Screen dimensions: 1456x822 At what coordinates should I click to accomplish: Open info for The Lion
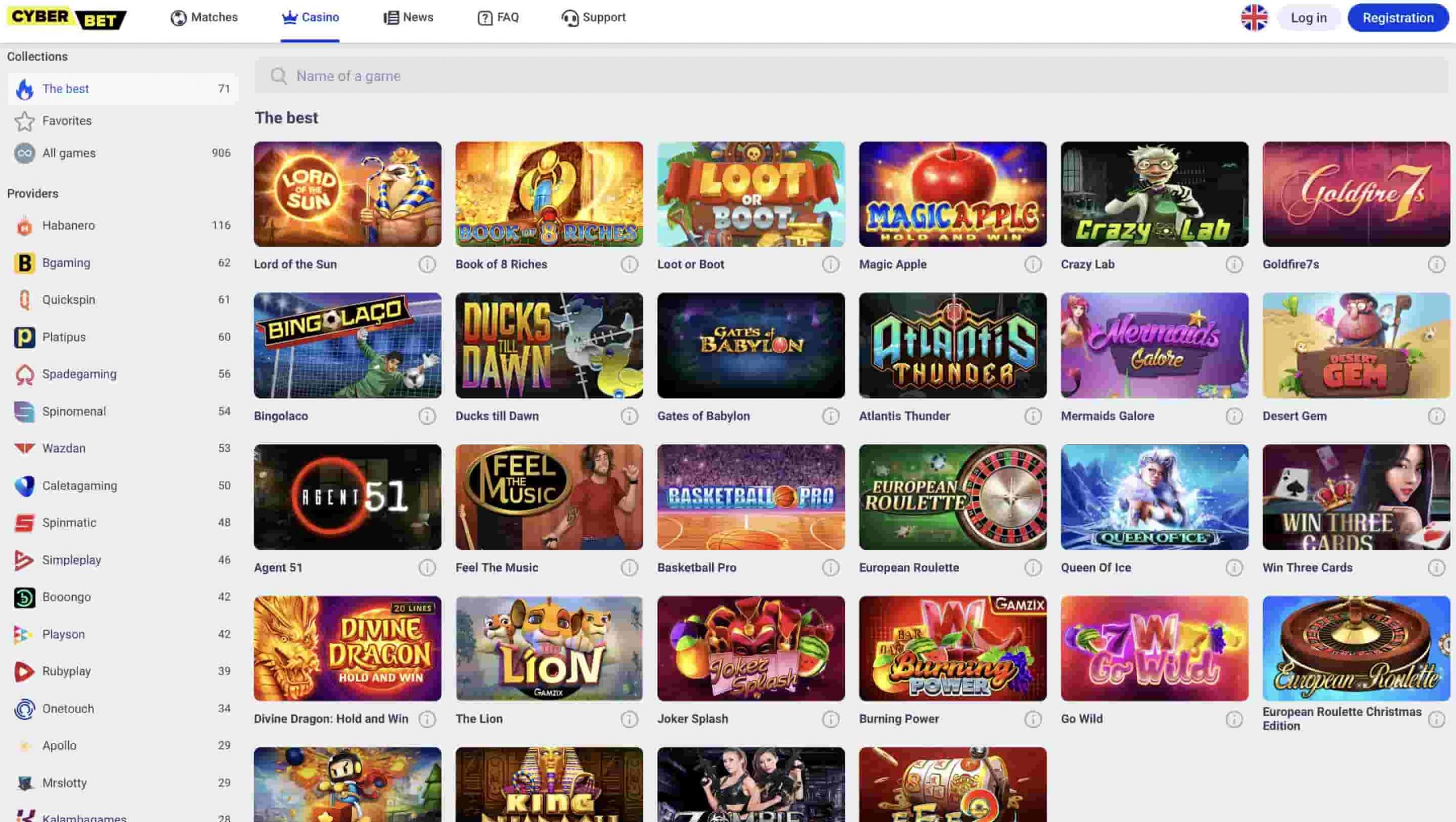[x=629, y=719]
